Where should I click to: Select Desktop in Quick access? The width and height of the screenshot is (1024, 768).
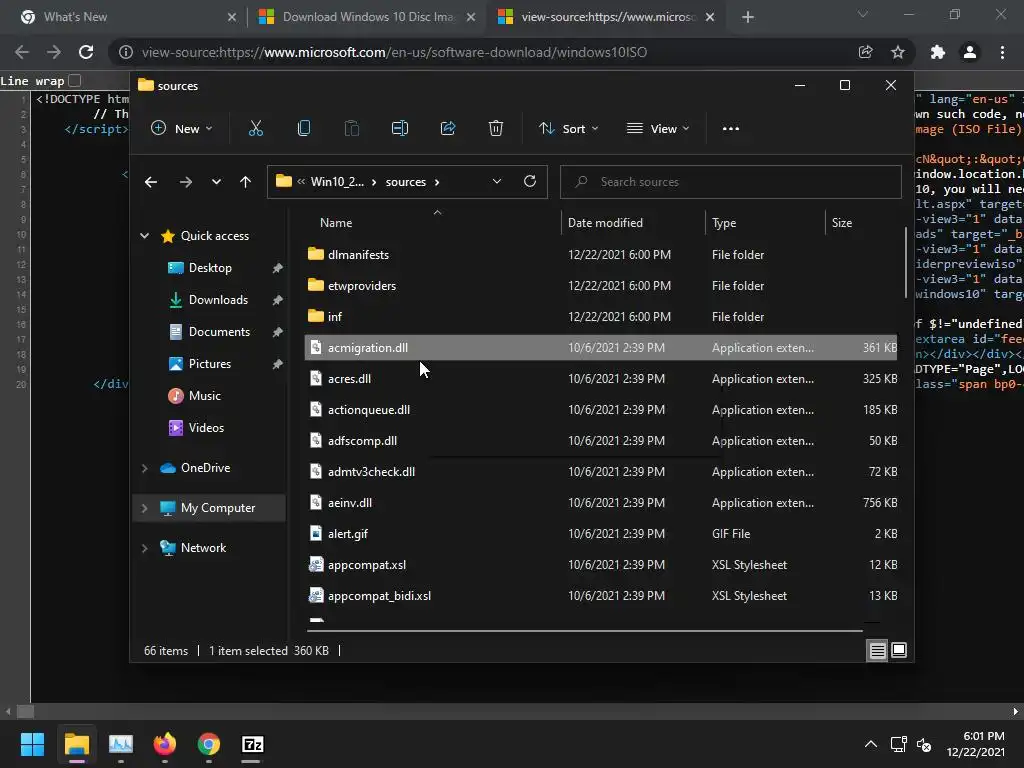[x=210, y=268]
